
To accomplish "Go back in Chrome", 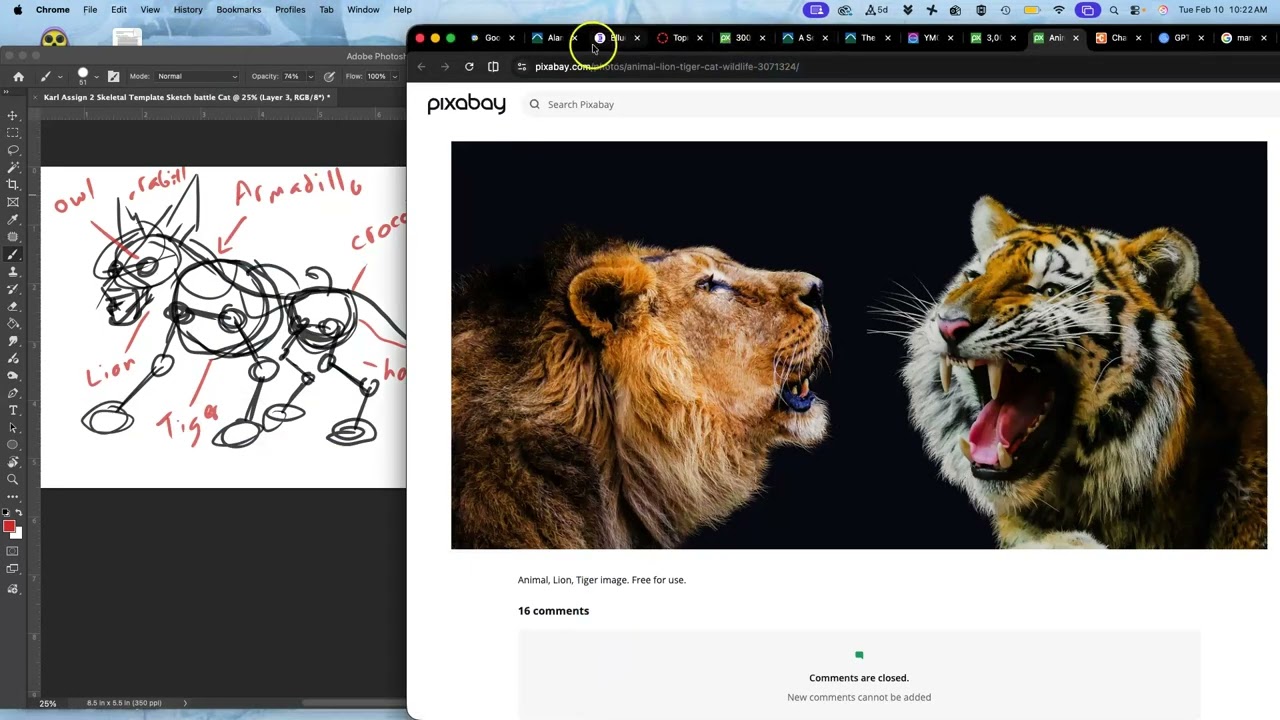I will pos(421,66).
